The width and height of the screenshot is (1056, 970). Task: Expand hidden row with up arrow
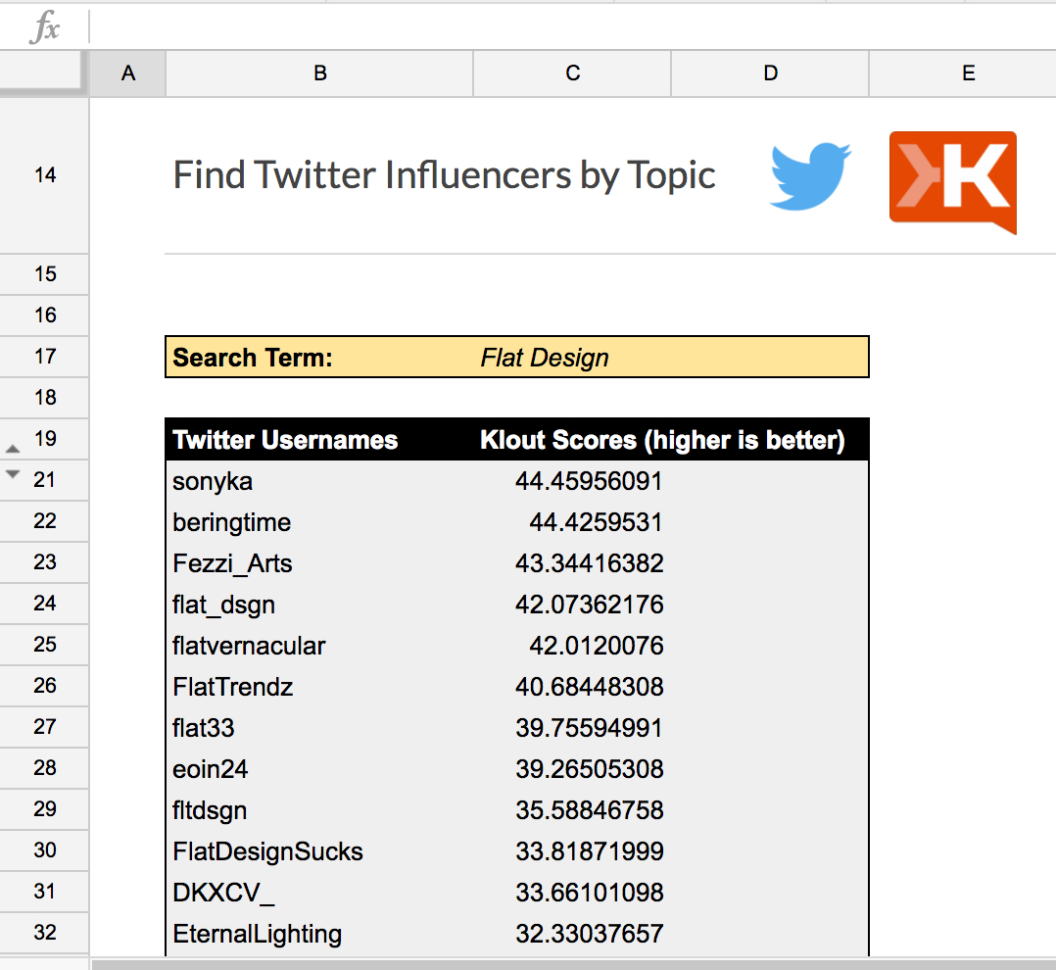pyautogui.click(x=13, y=449)
